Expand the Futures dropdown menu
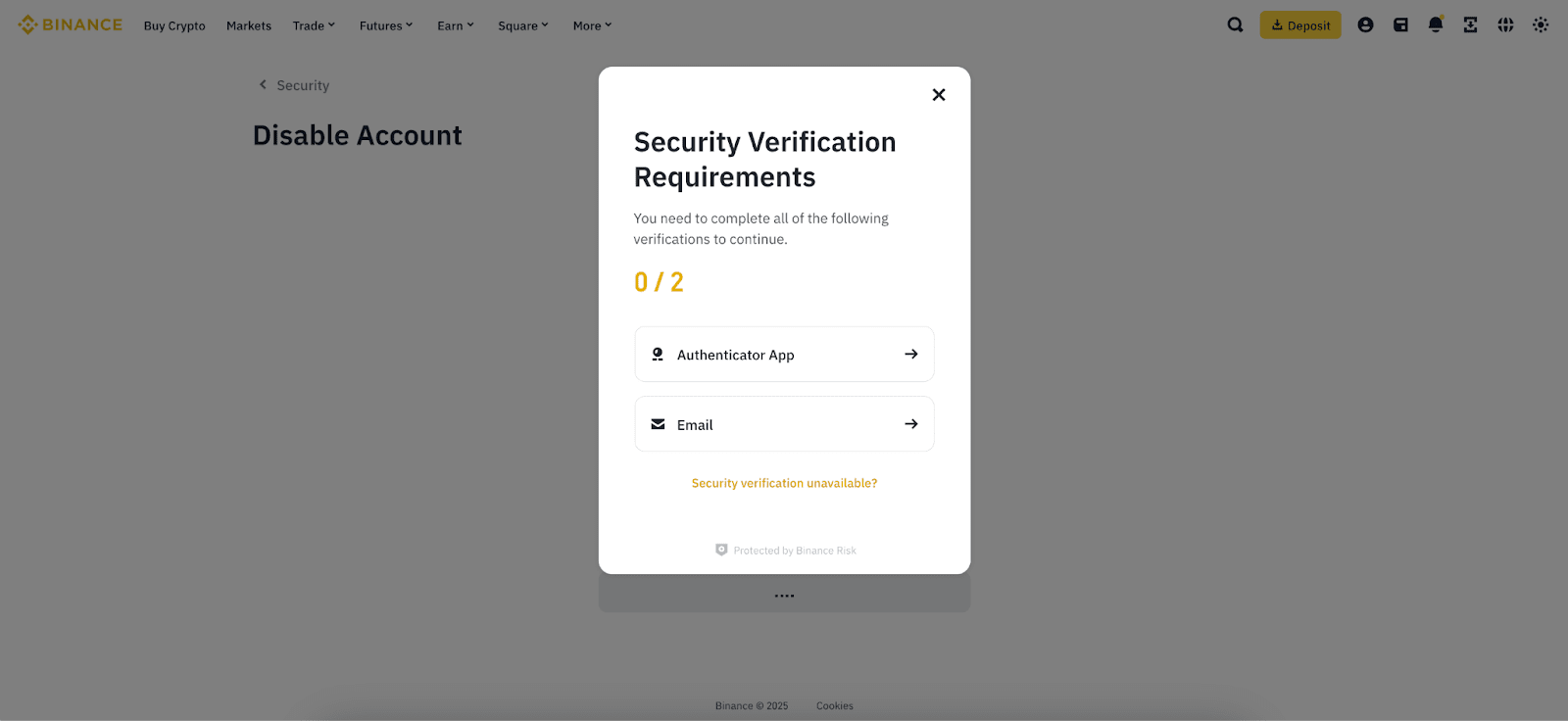This screenshot has width=1568, height=721. click(x=386, y=26)
